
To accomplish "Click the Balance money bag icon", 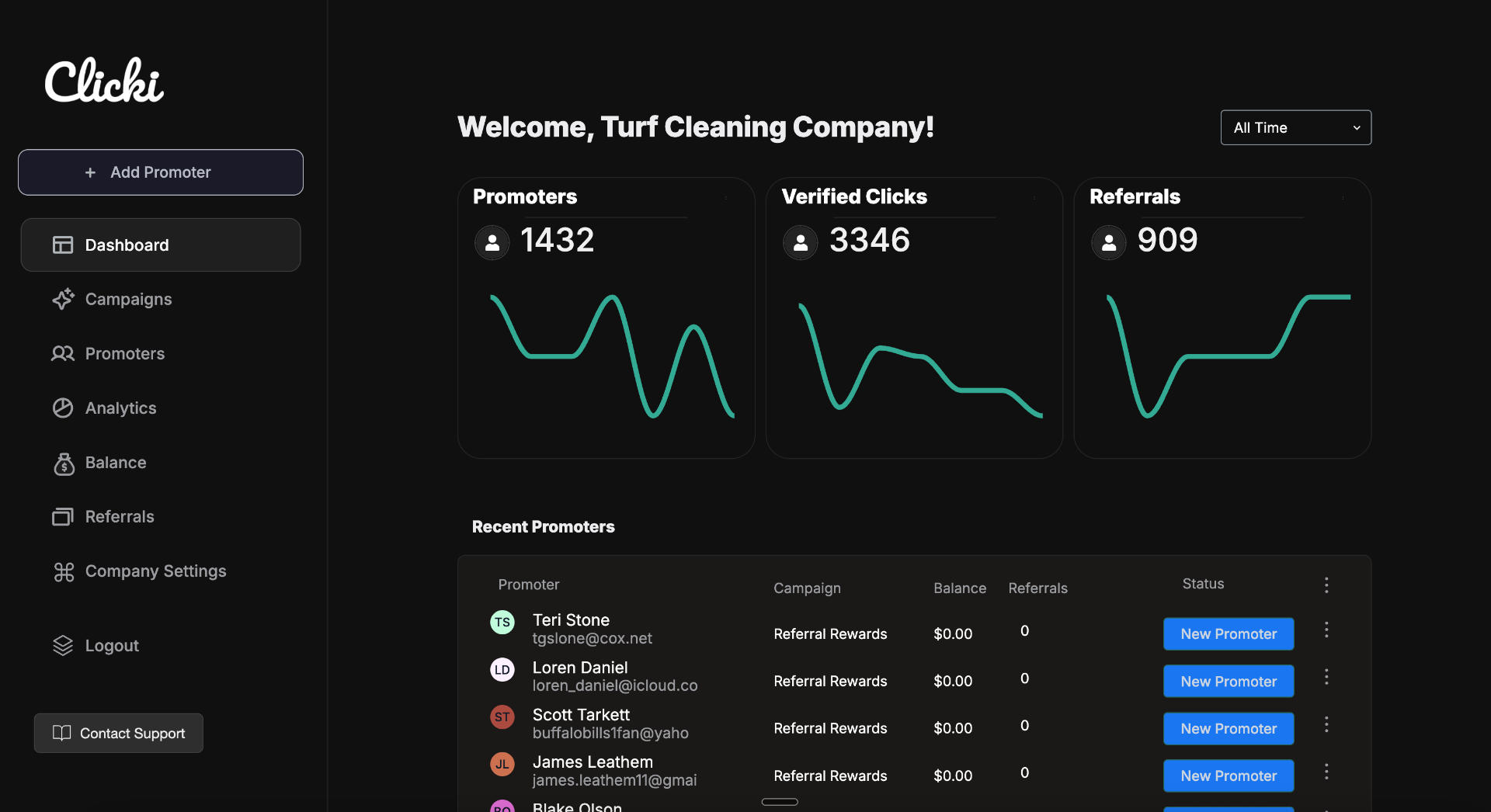I will point(64,463).
